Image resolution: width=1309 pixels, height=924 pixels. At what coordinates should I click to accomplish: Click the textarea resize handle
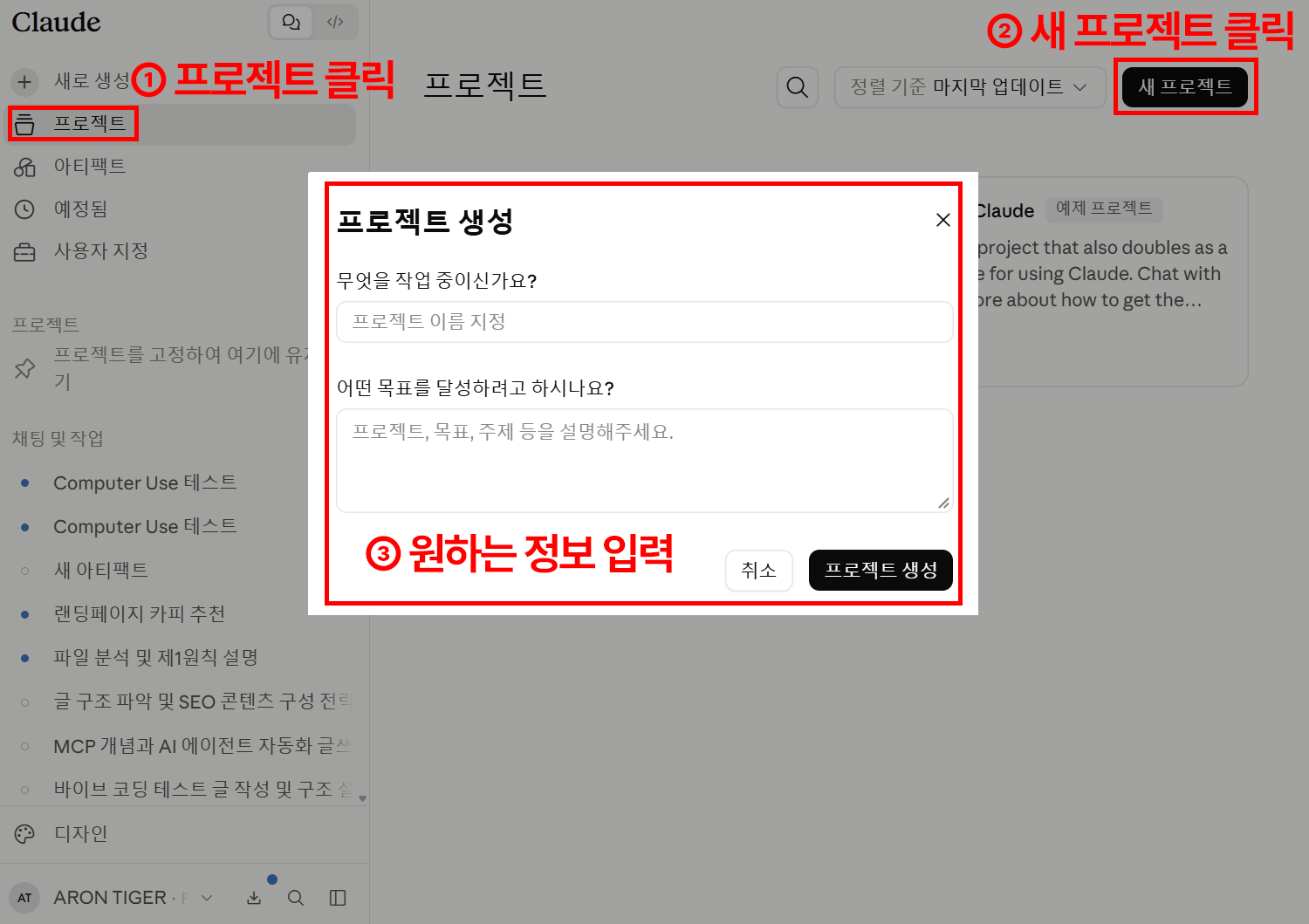(x=943, y=503)
